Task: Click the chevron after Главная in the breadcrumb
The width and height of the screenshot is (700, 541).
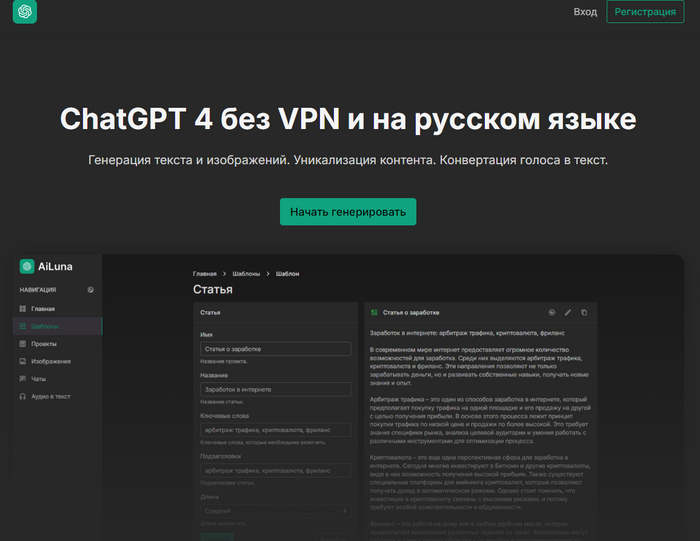Action: (225, 274)
